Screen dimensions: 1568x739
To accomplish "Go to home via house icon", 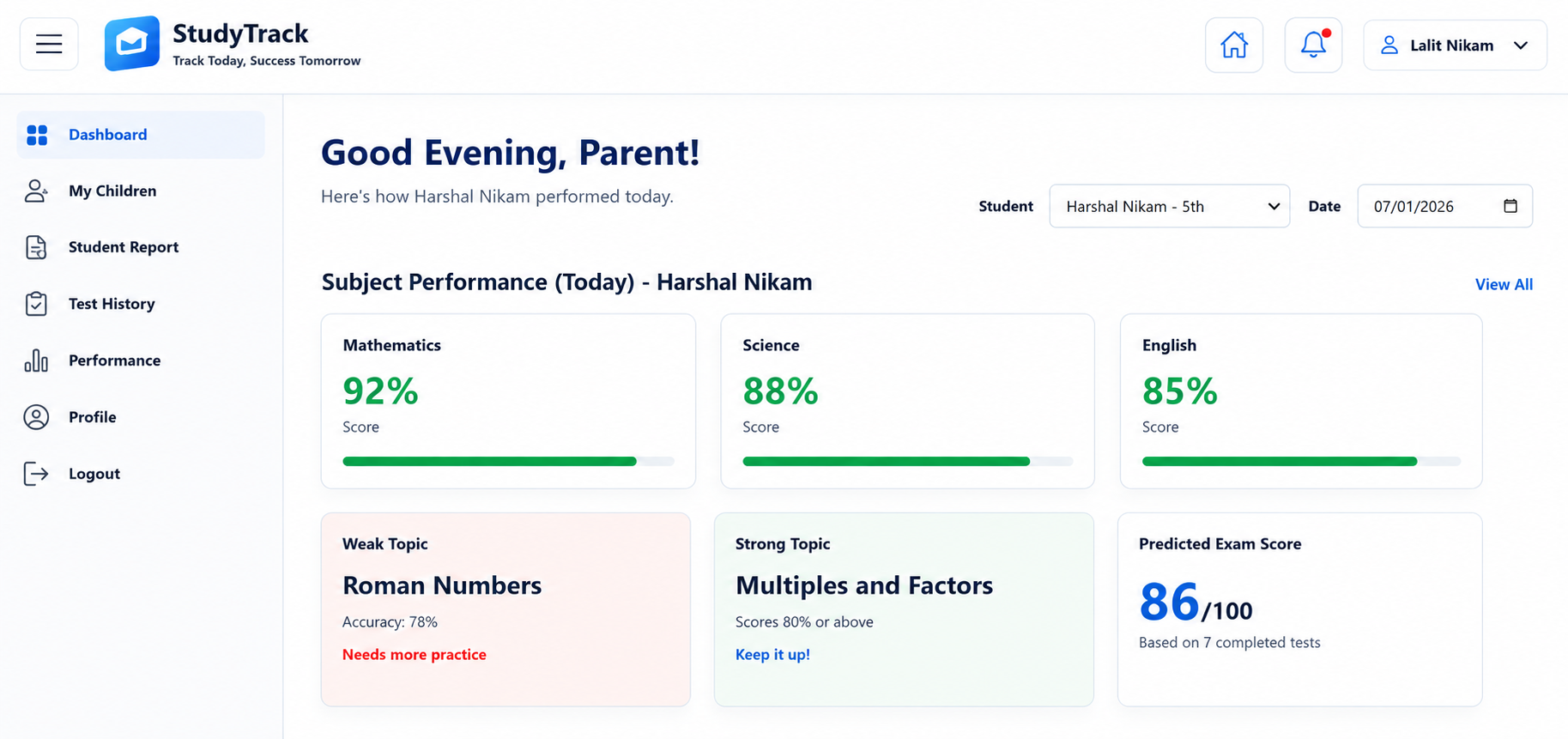I will click(x=1234, y=45).
